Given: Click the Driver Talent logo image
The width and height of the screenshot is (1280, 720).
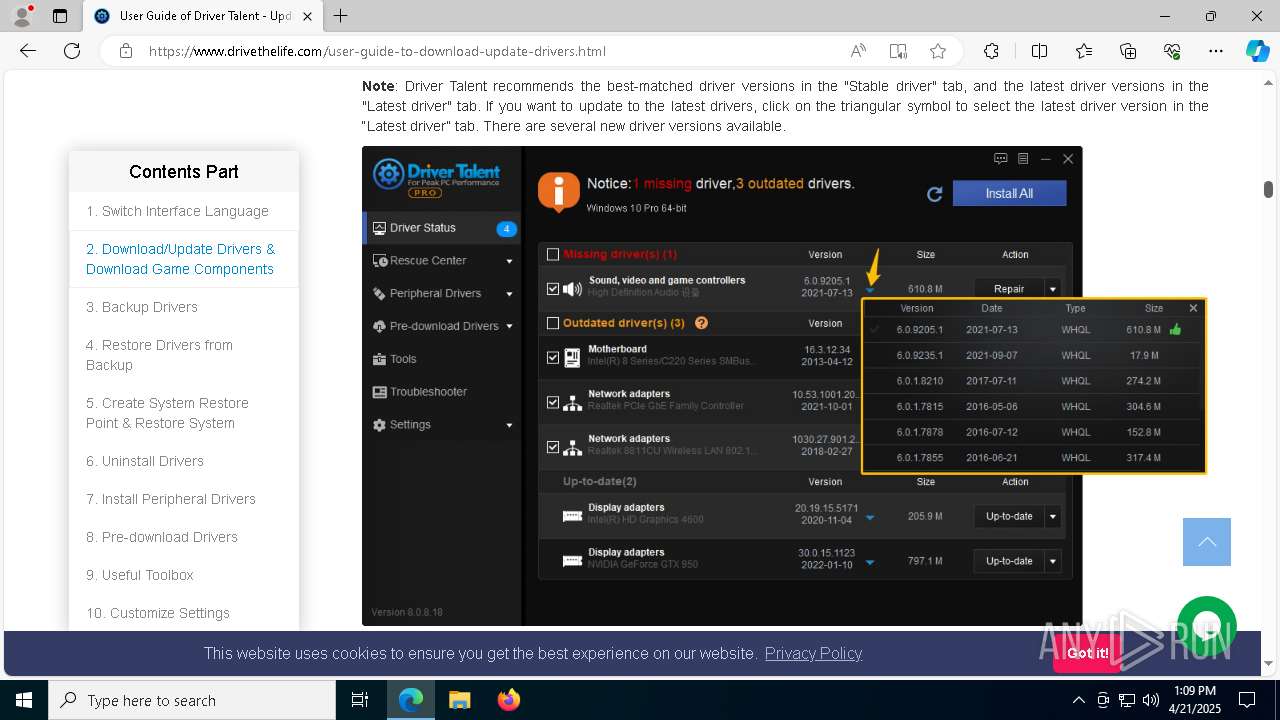Looking at the screenshot, I should click(436, 176).
